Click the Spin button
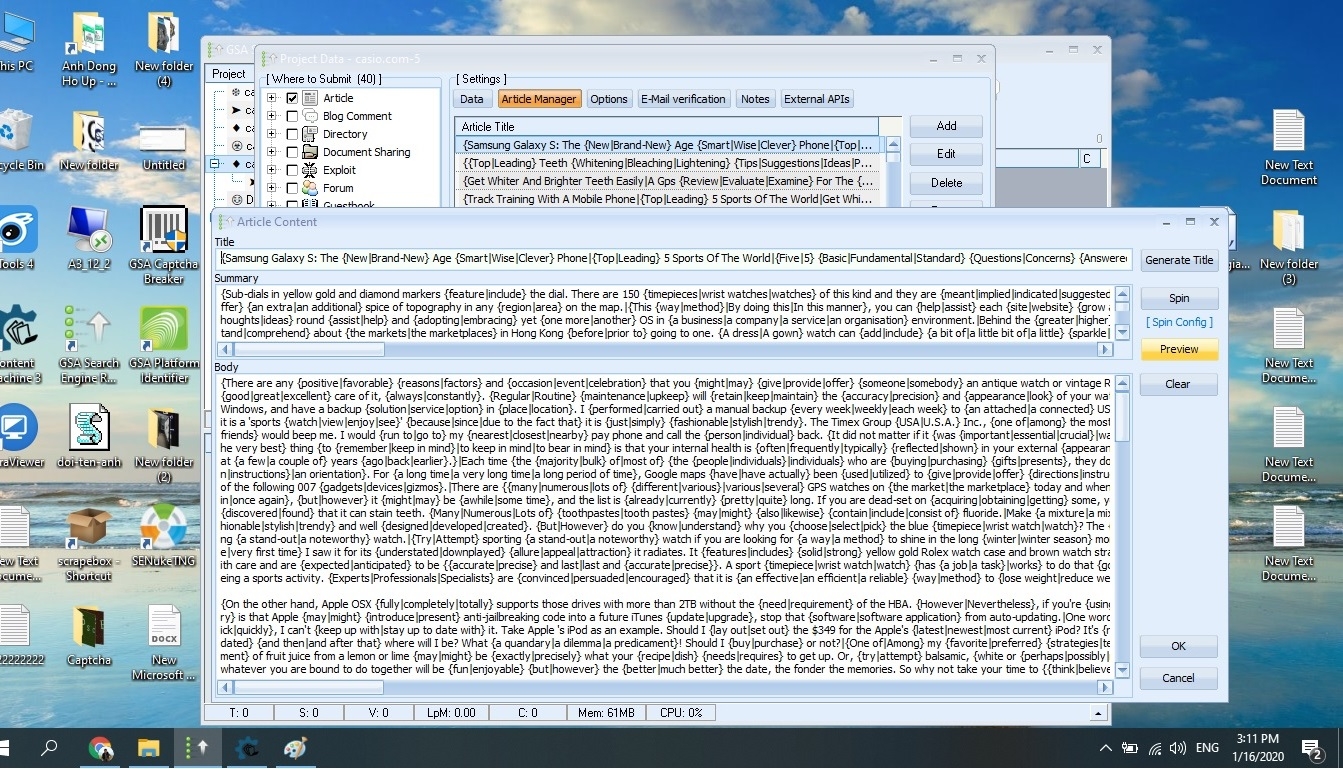The image size is (1343, 769). tap(1179, 298)
